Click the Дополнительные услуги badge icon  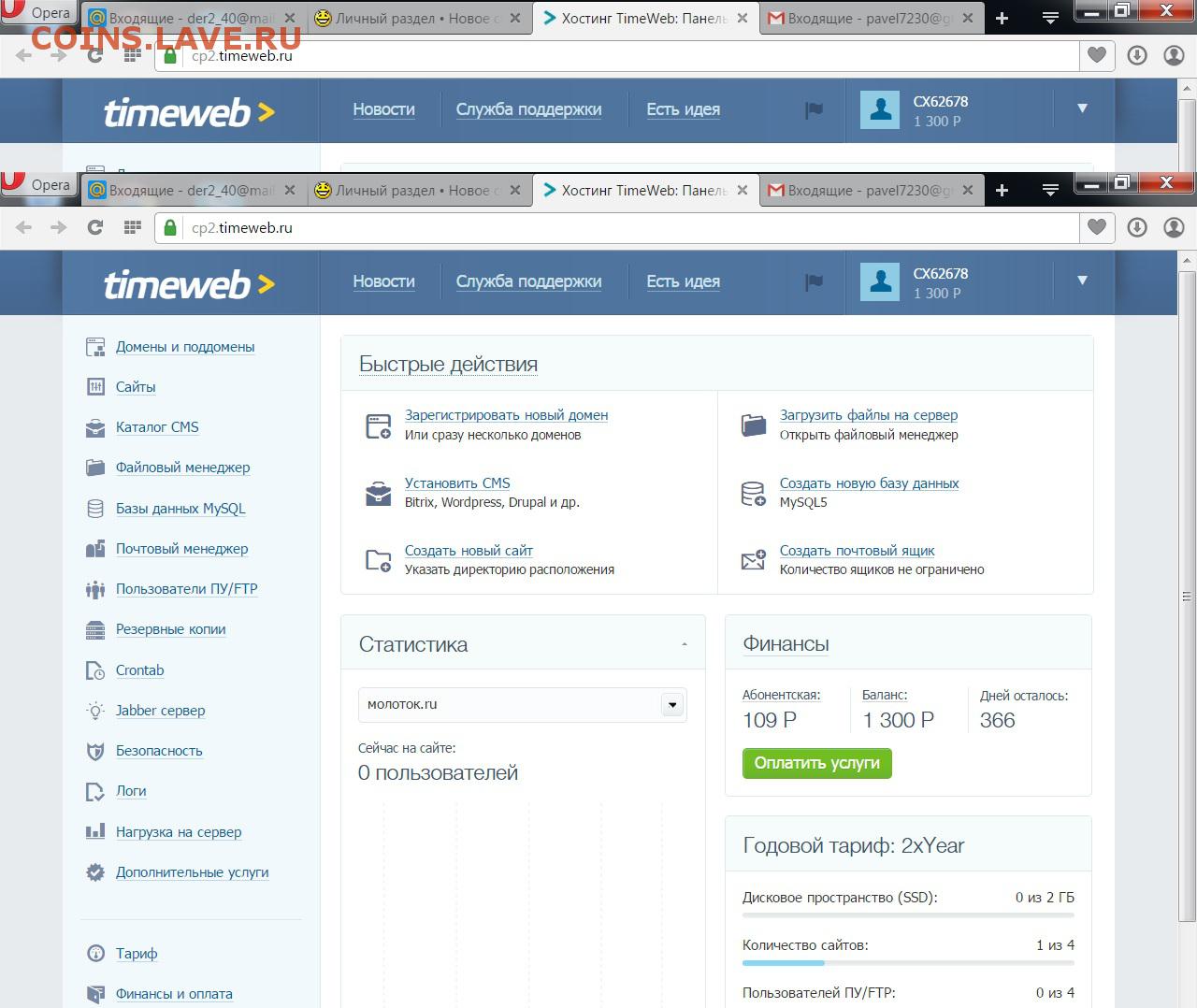95,872
